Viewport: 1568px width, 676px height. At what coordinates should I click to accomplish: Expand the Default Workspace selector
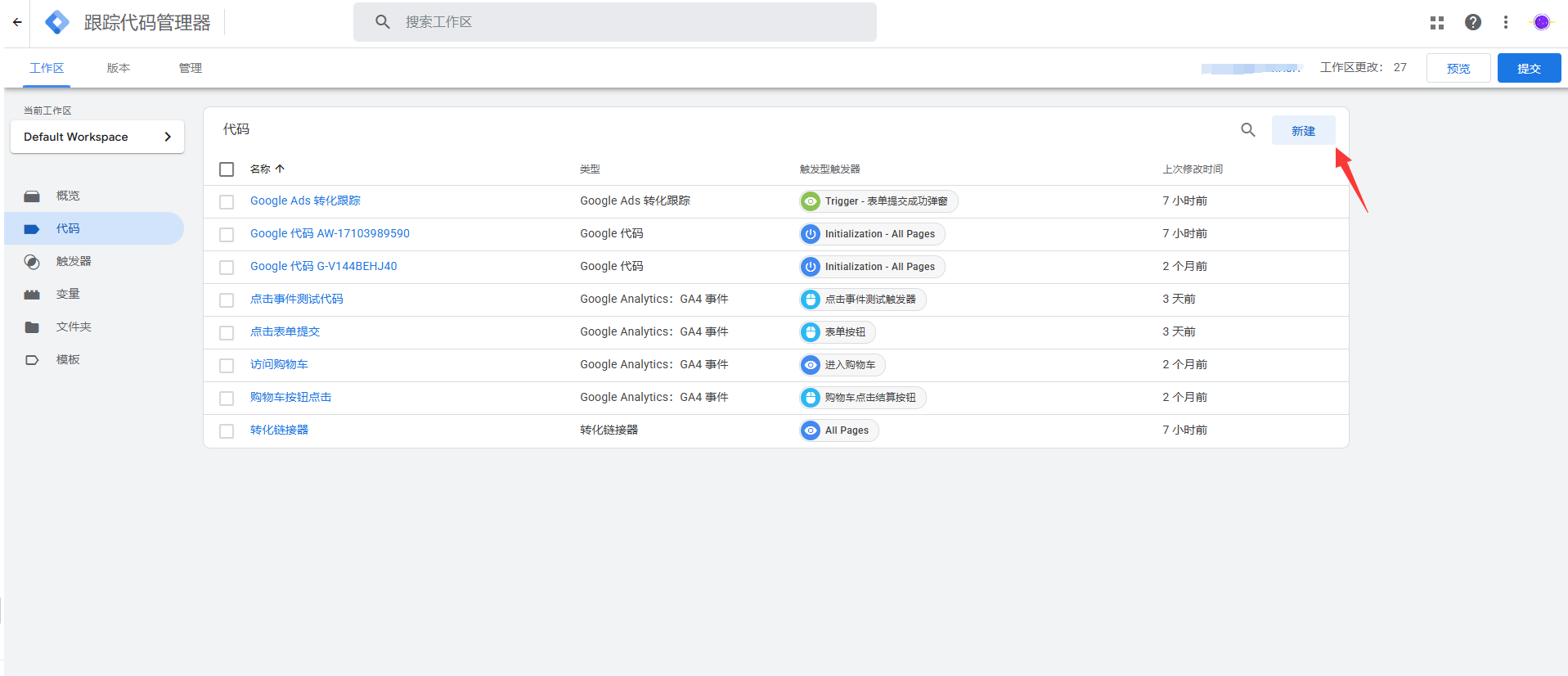click(x=97, y=137)
